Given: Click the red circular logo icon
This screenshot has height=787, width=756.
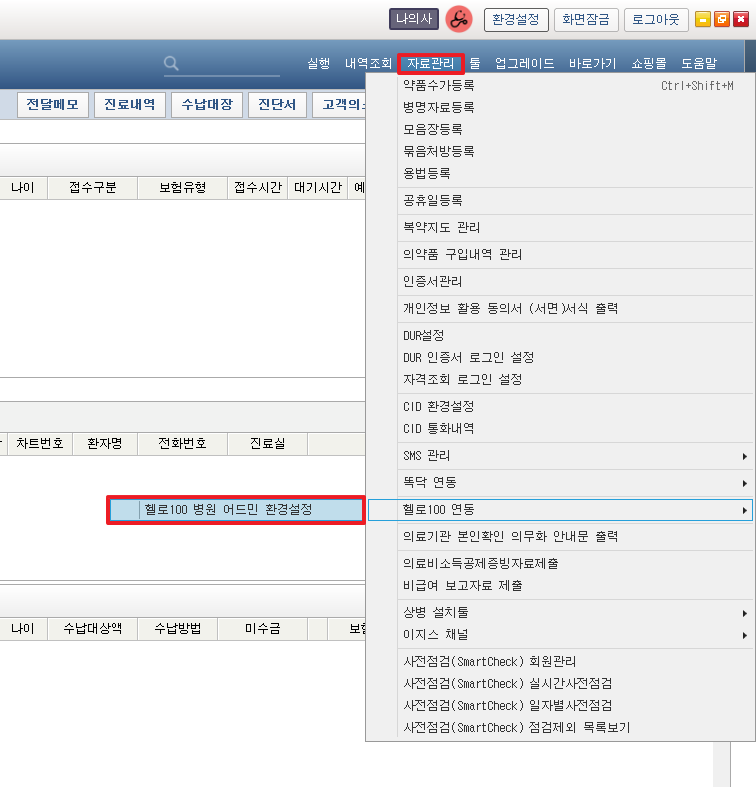Looking at the screenshot, I should (x=459, y=19).
